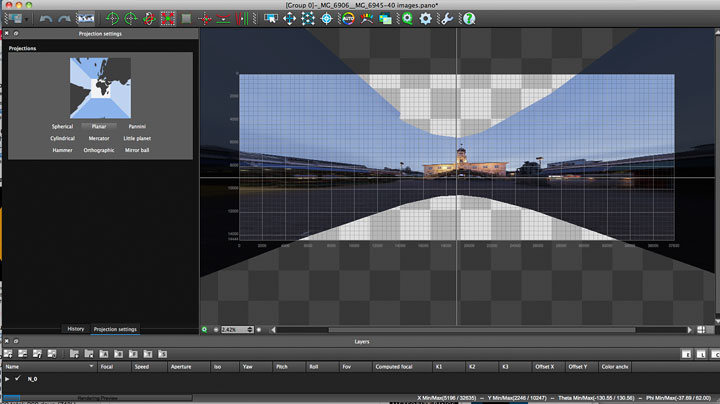The height and width of the screenshot is (404, 720).
Task: Click the redo arrow in the toolbar
Action: click(64, 19)
